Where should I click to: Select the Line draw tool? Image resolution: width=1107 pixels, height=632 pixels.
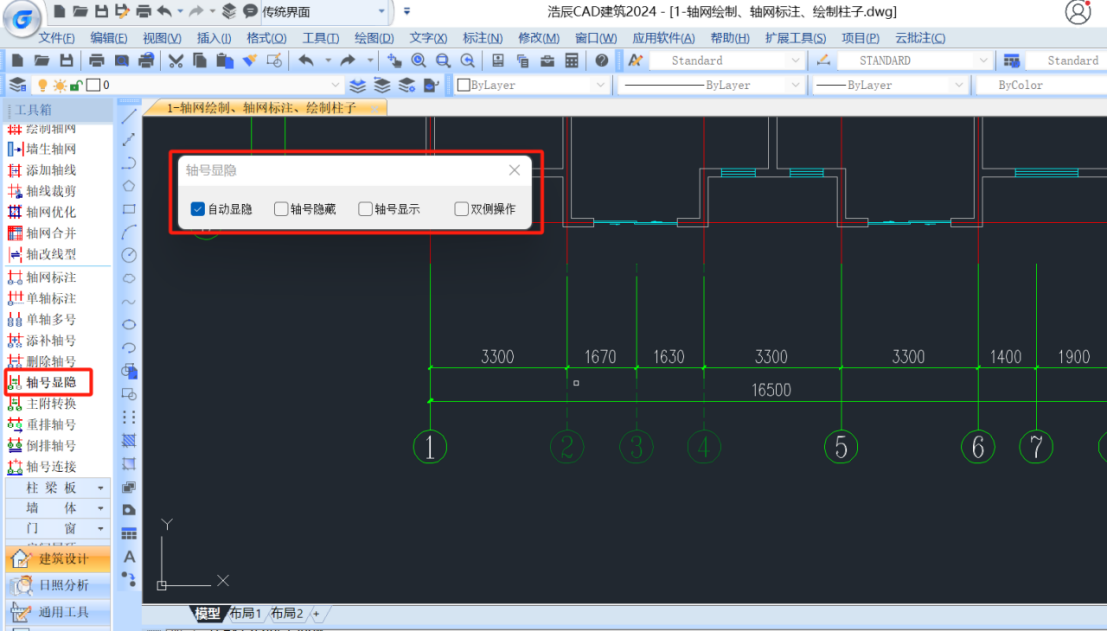129,117
